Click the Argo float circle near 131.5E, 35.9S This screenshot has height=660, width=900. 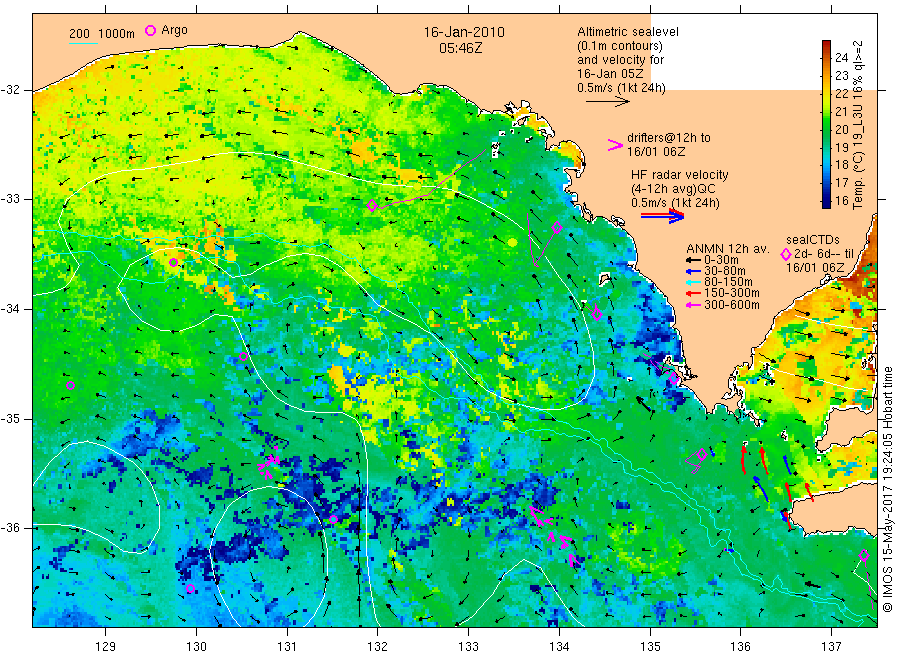pos(333,519)
